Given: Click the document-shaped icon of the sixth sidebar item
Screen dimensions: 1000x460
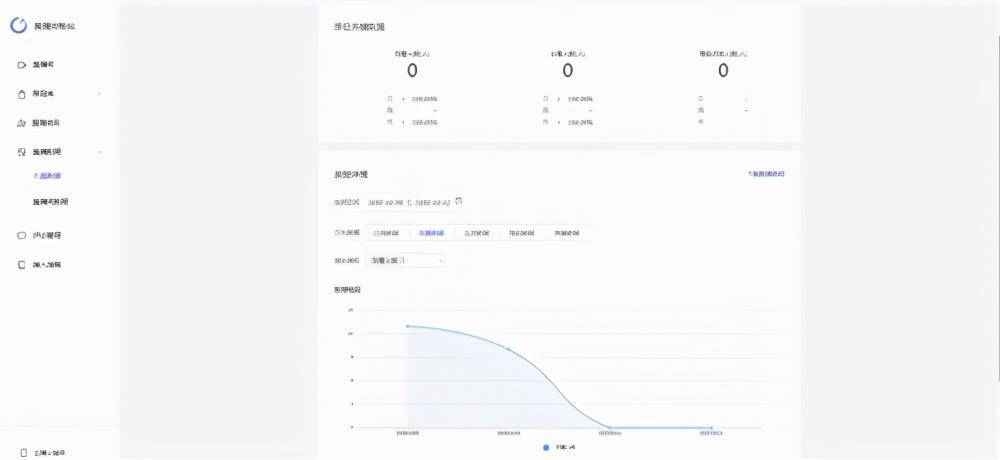Looking at the screenshot, I should point(22,265).
